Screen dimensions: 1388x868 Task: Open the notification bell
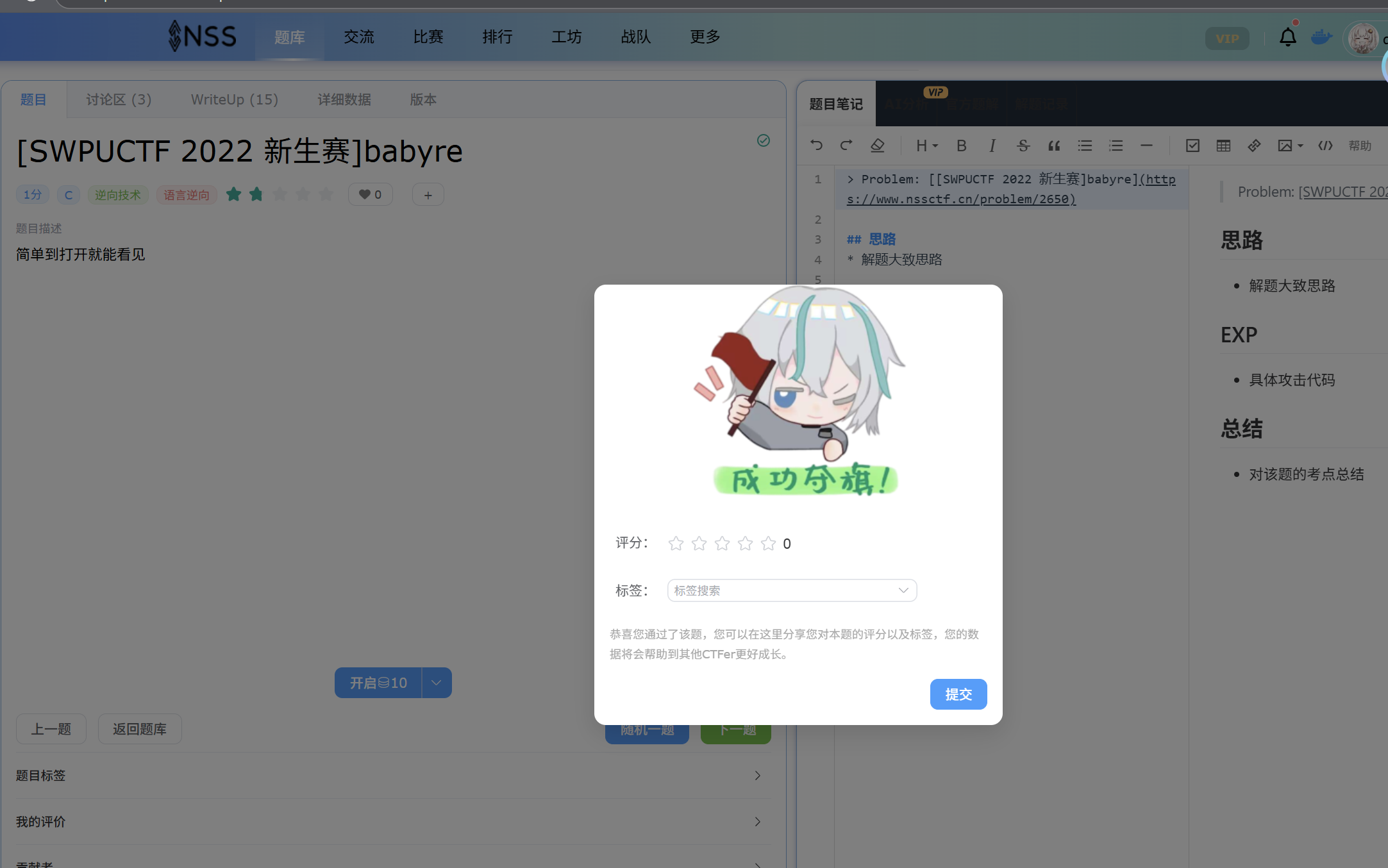[x=1287, y=38]
